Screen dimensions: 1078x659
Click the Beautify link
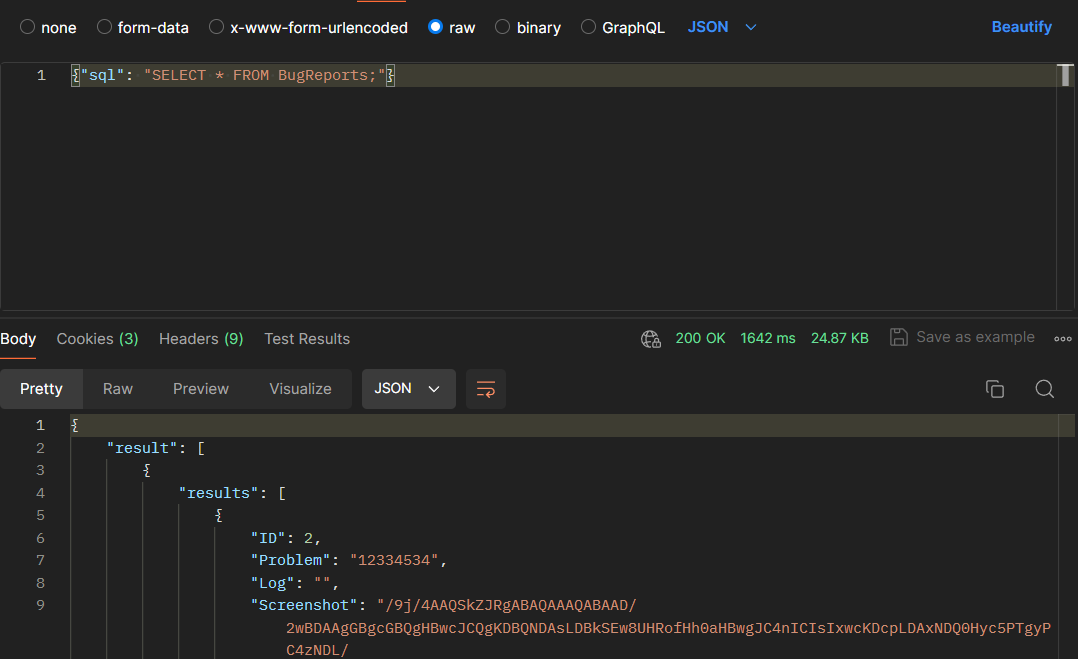[x=1021, y=27]
